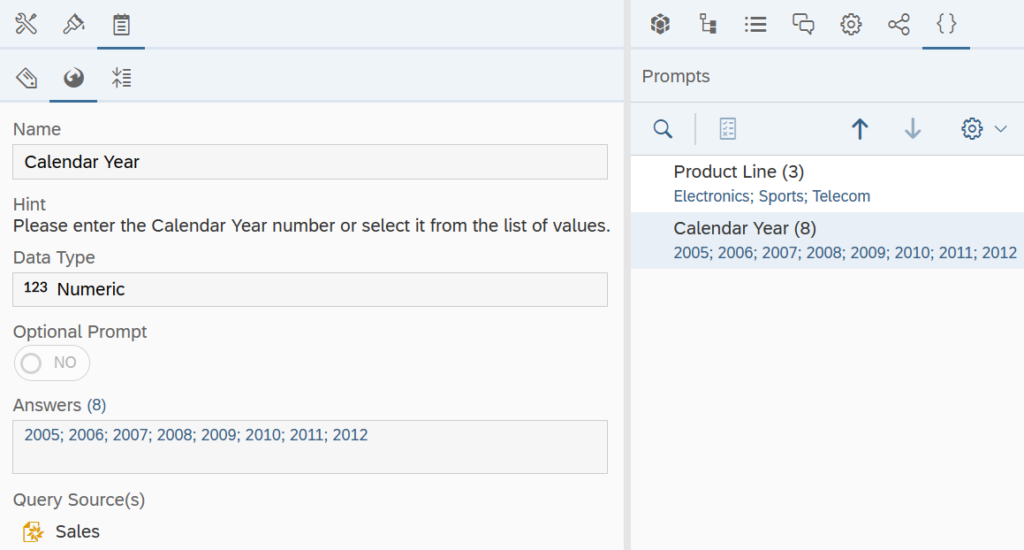This screenshot has height=550, width=1024.
Task: Click the Name field Calendar Year
Action: click(x=310, y=162)
